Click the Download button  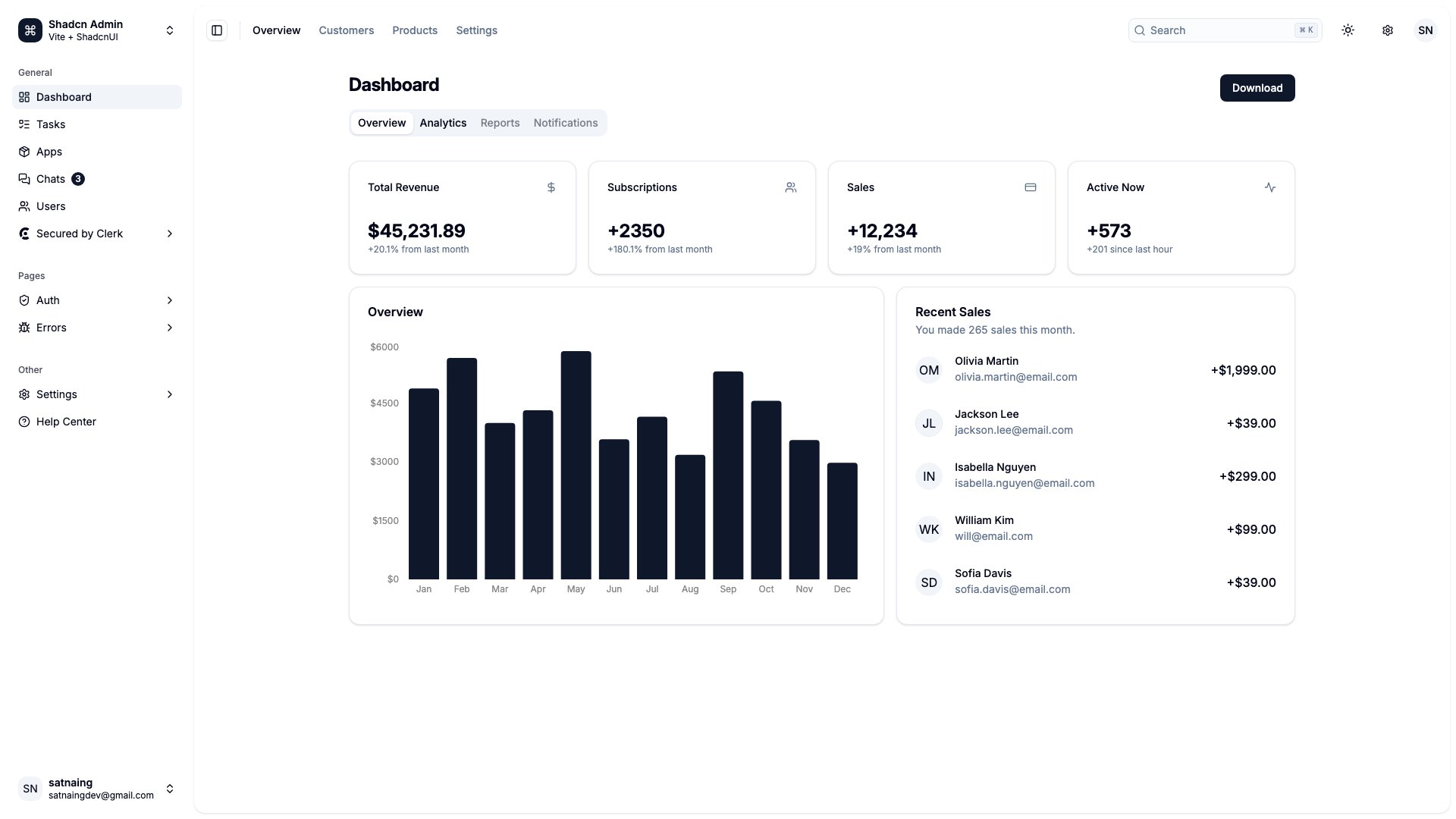(x=1257, y=88)
